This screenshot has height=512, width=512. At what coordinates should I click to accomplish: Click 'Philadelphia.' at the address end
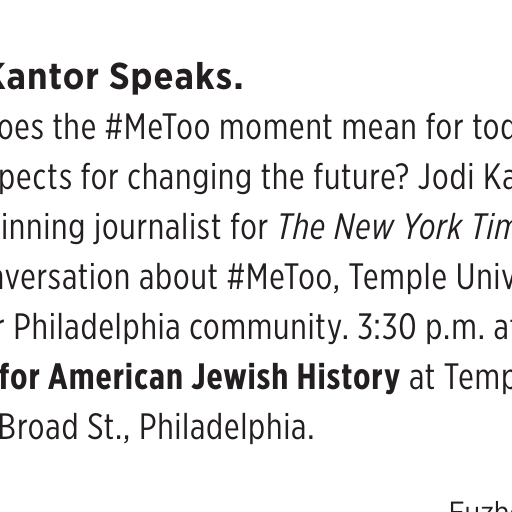coord(227,427)
